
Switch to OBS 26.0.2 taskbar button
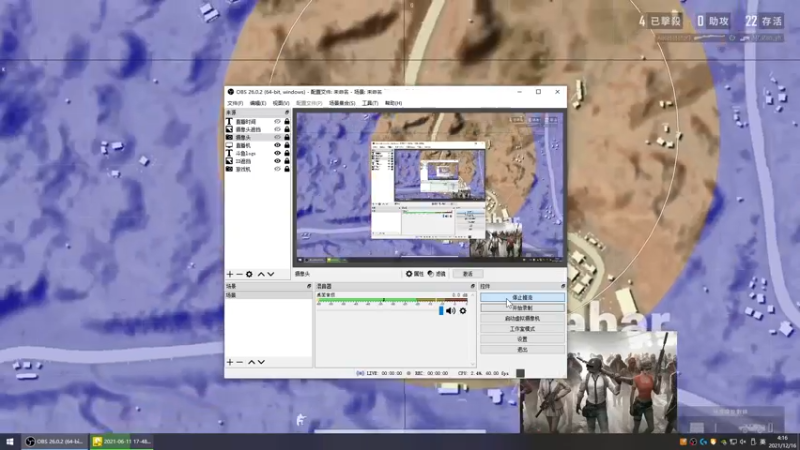click(x=54, y=441)
